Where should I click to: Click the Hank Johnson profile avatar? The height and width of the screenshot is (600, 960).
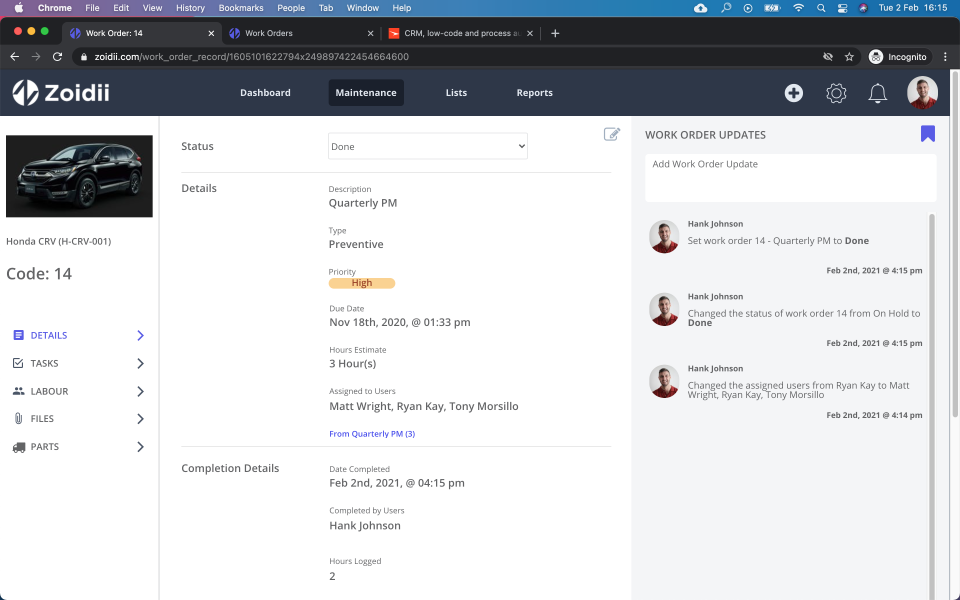921,92
